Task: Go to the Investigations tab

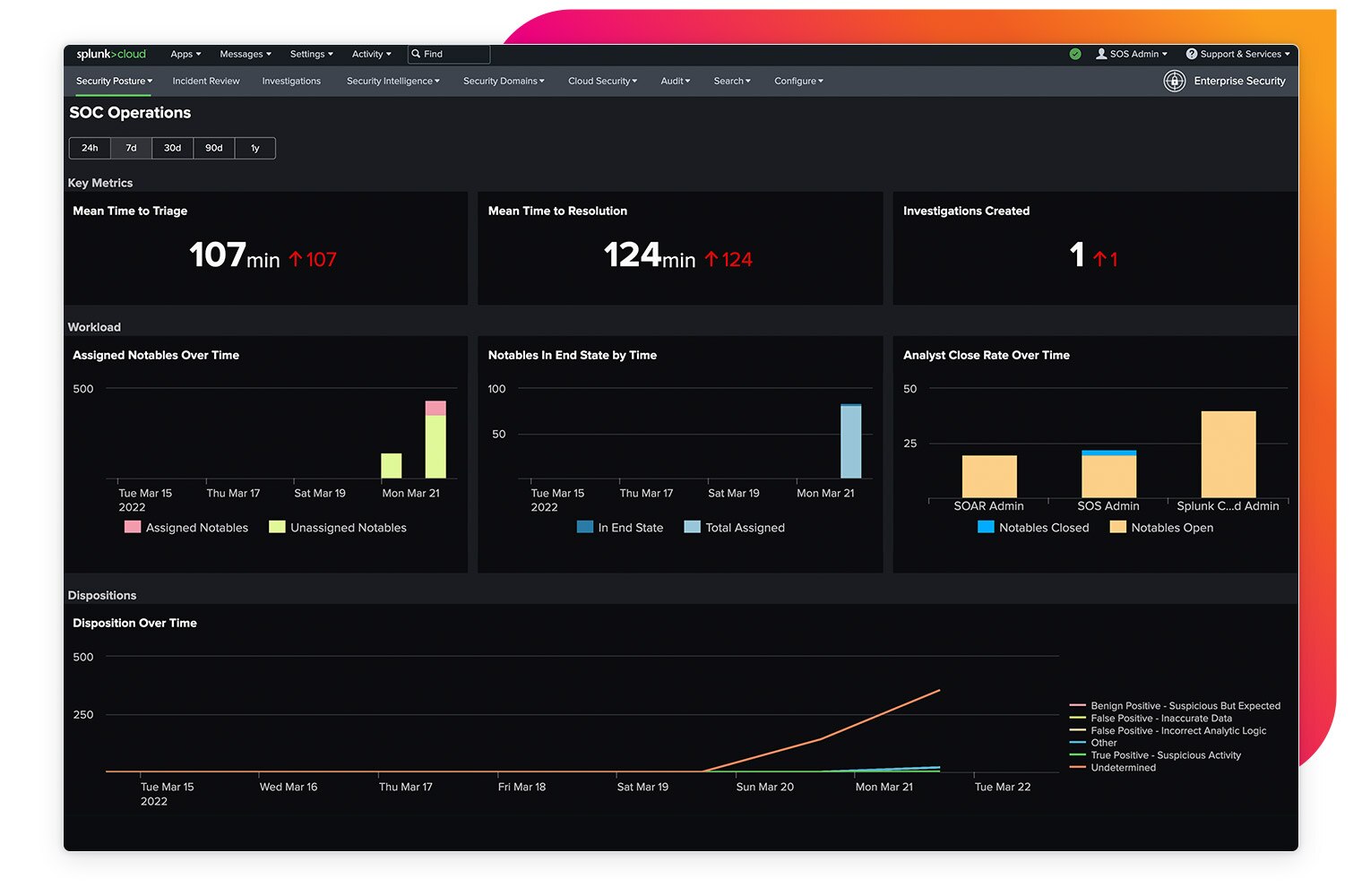Action: [291, 81]
